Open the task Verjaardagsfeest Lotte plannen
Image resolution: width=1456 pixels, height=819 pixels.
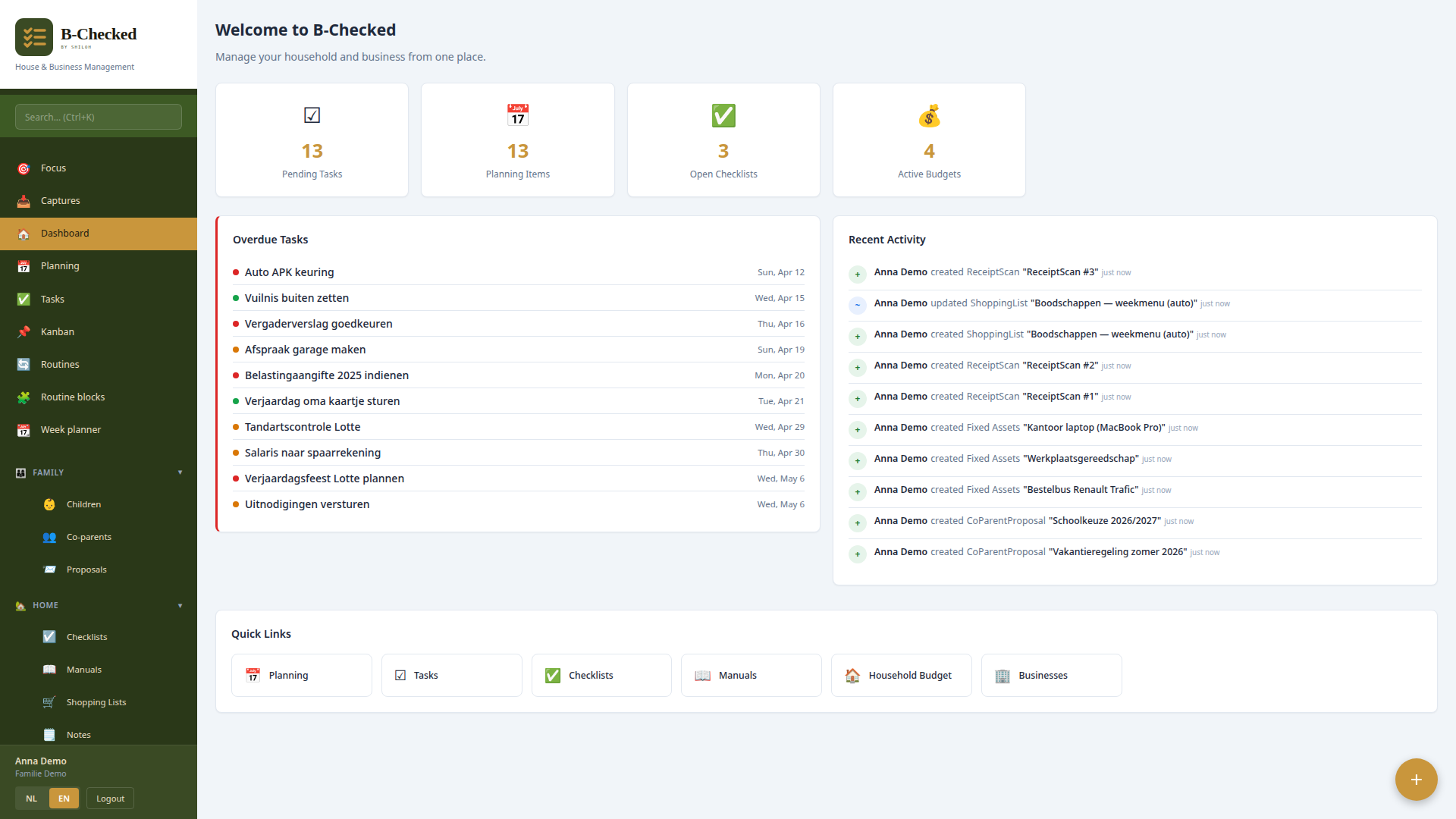coord(519,479)
